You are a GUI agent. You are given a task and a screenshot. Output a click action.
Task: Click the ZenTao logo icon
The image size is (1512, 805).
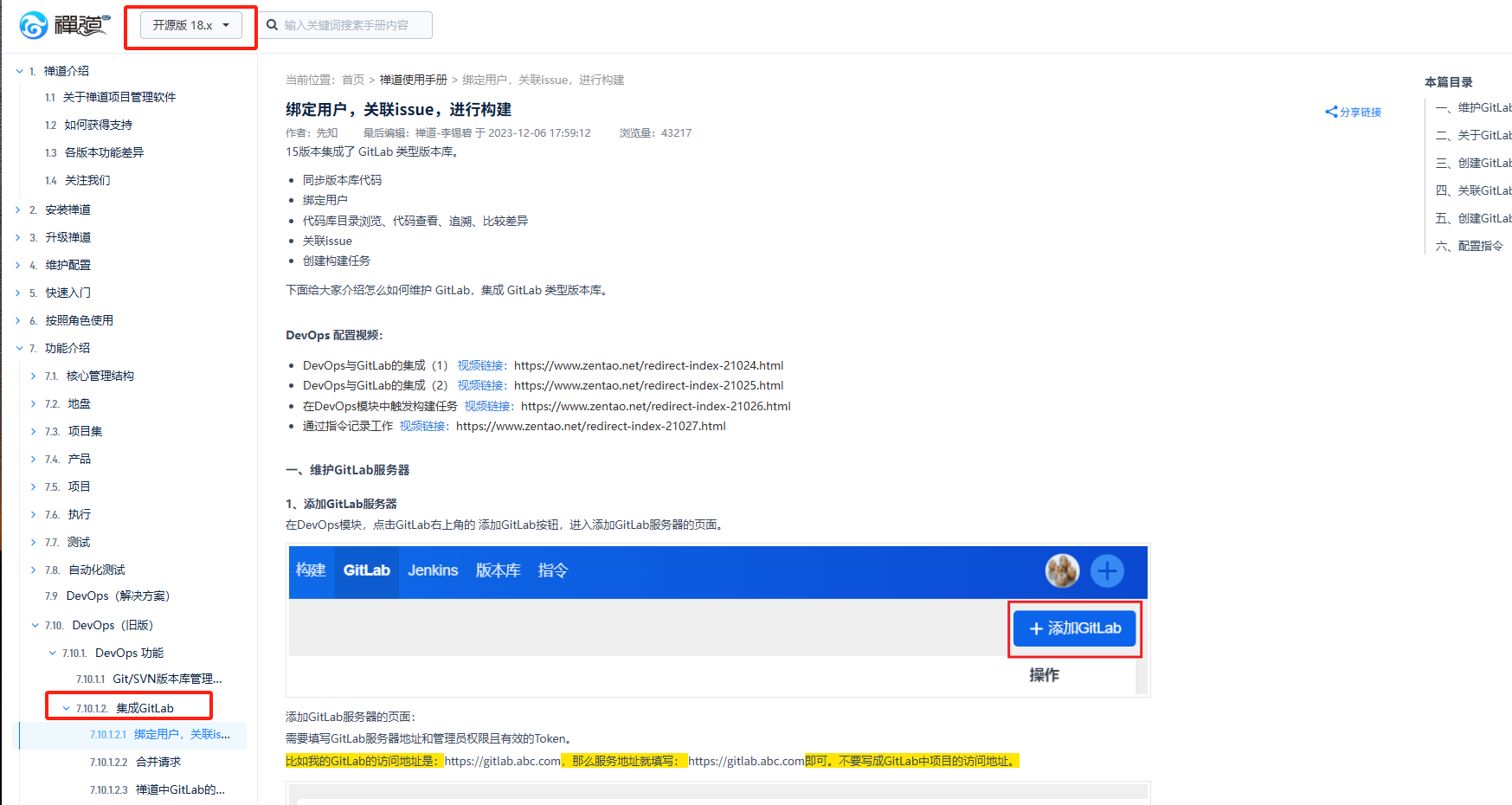click(34, 25)
